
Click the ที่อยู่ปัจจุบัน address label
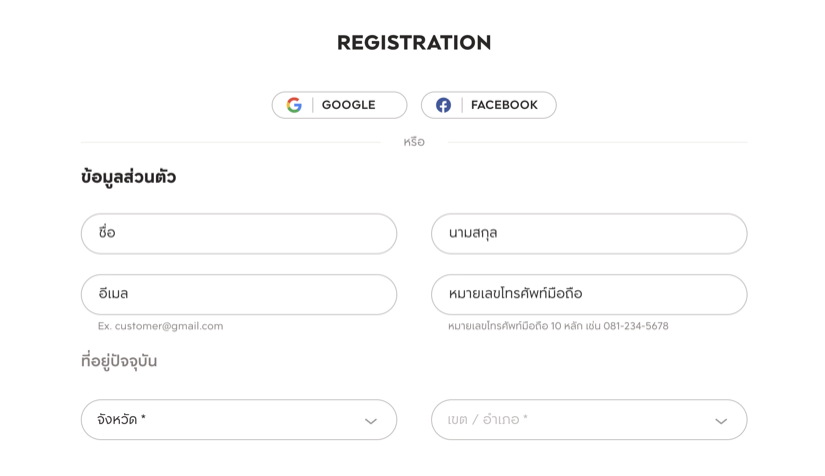tap(119, 361)
